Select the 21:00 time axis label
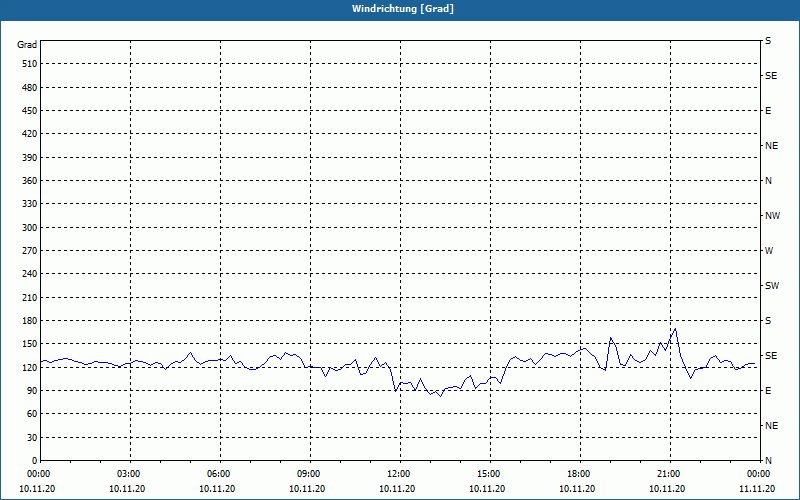The width and height of the screenshot is (800, 500). tap(670, 474)
